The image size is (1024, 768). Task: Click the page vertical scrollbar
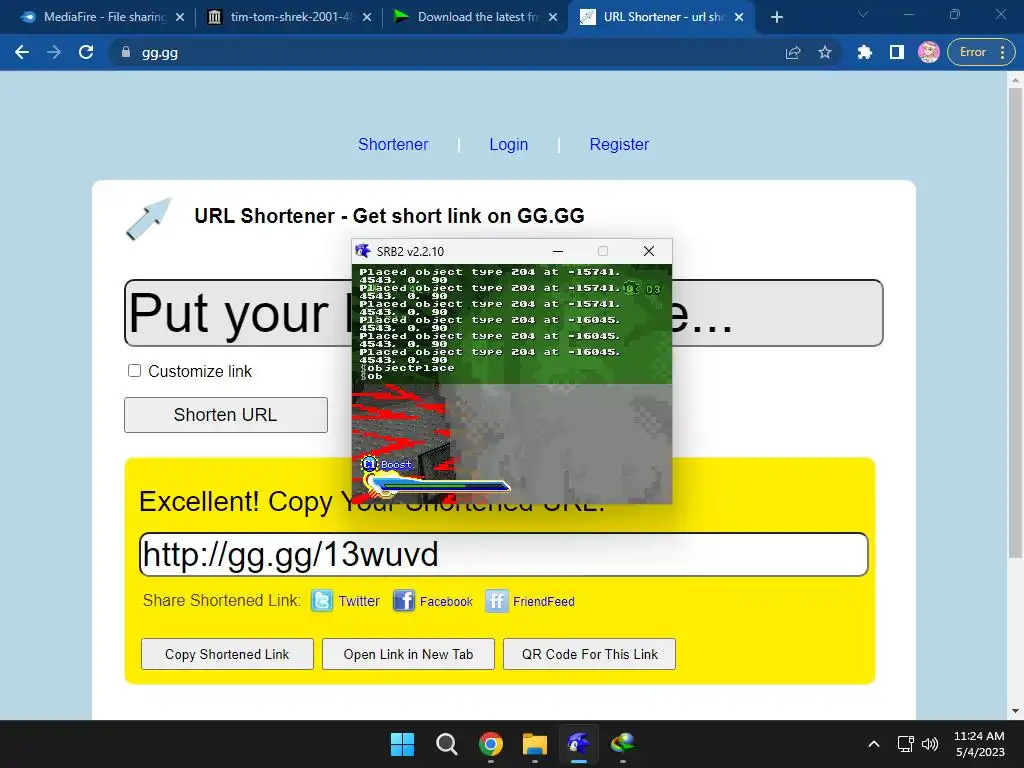[1015, 323]
